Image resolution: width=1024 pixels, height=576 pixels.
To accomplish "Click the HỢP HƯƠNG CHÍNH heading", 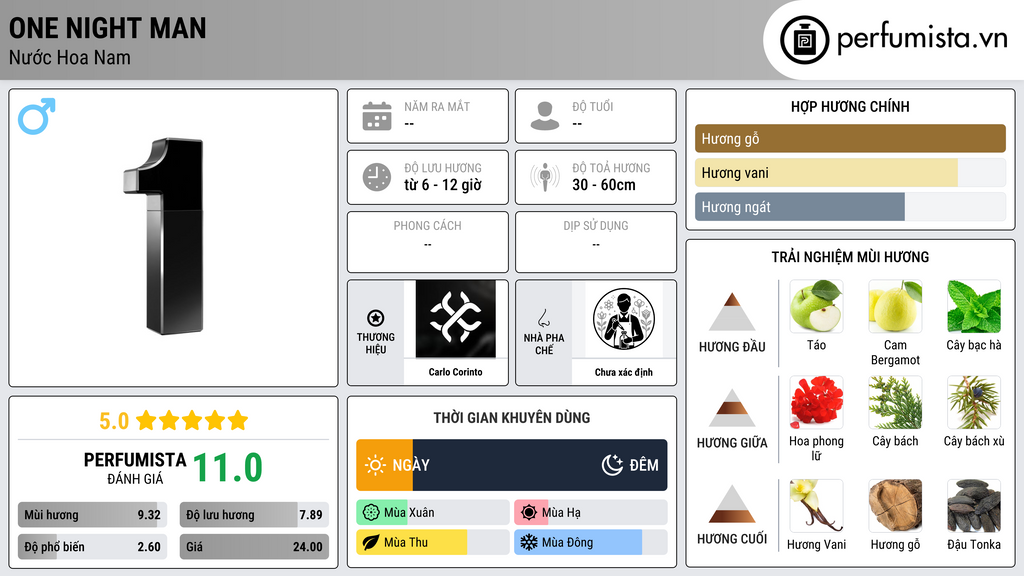I will tap(850, 106).
